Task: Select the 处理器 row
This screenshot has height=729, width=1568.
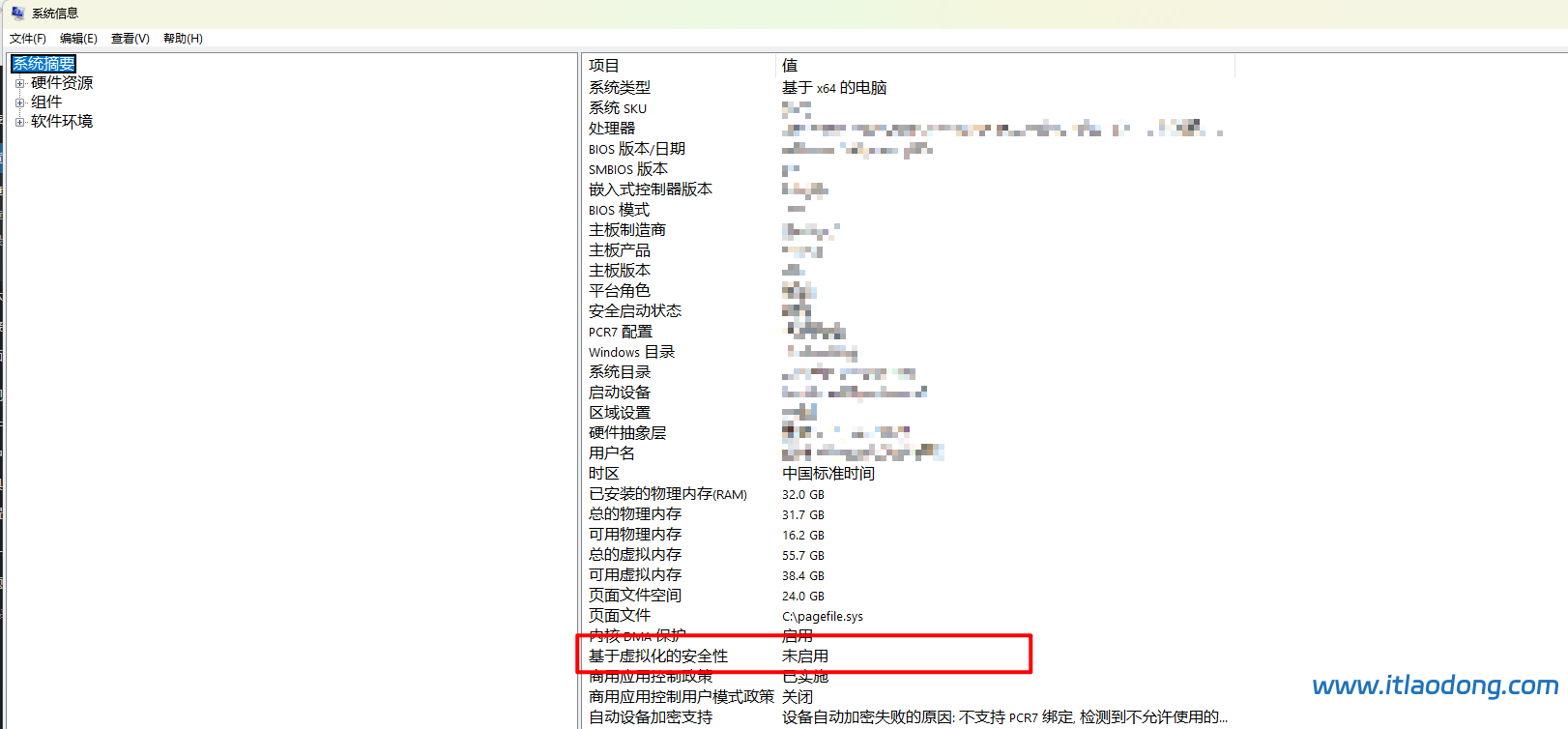Action: [x=612, y=129]
